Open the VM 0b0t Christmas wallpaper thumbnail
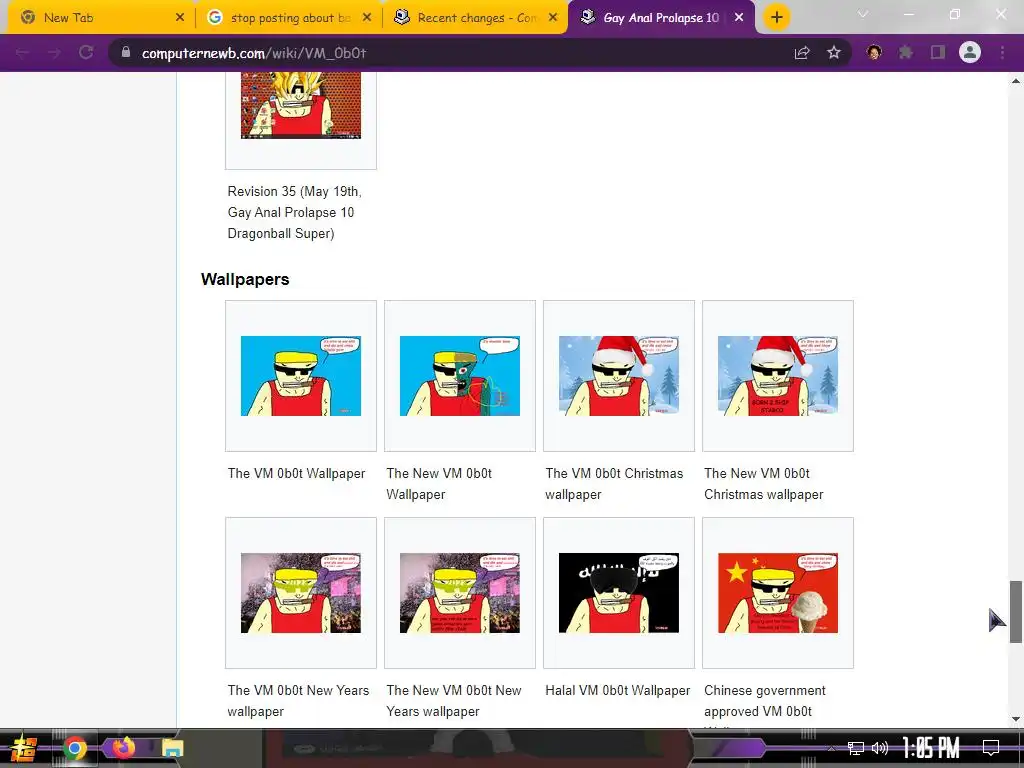 pos(619,376)
